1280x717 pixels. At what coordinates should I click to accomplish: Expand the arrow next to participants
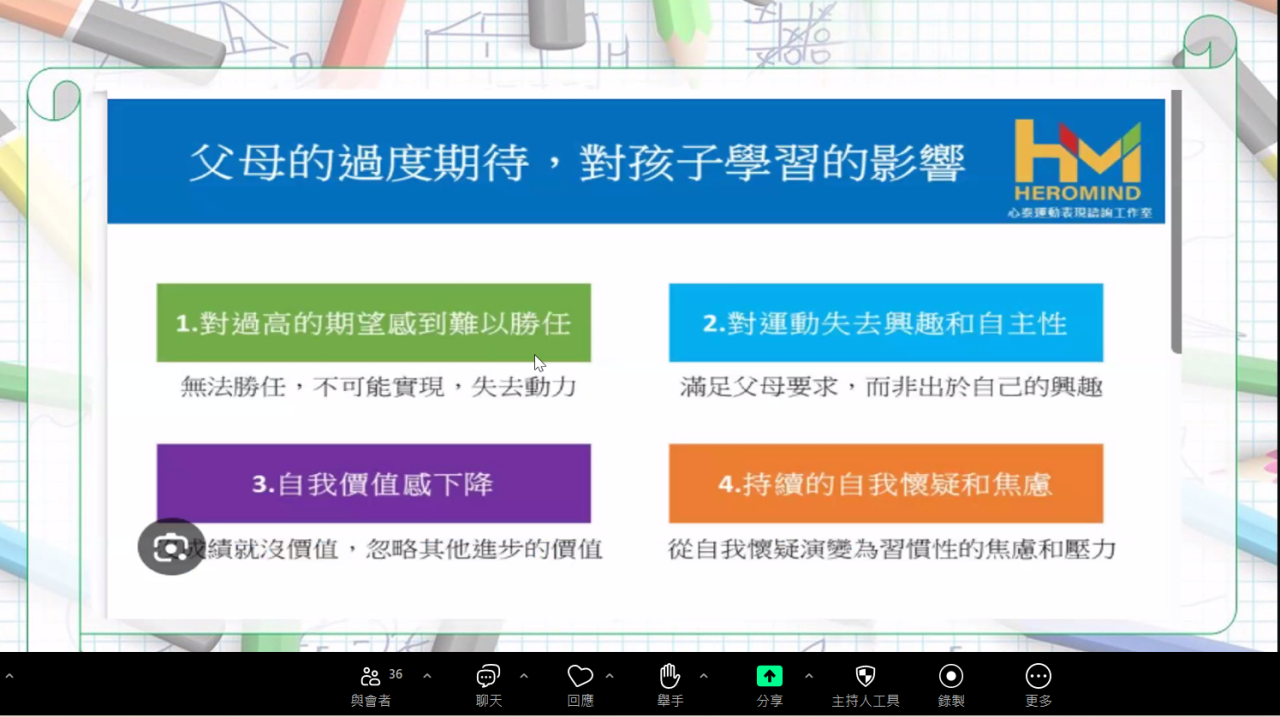427,677
